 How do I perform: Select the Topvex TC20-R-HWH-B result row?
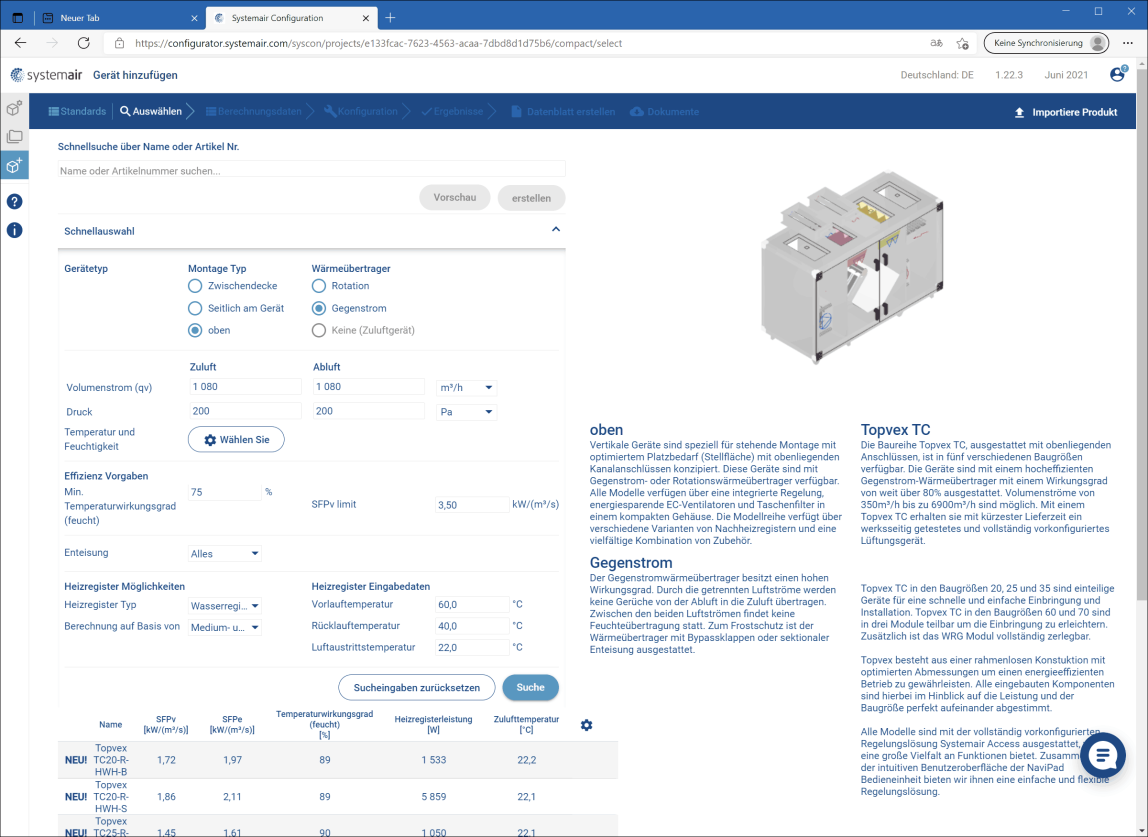[x=338, y=760]
